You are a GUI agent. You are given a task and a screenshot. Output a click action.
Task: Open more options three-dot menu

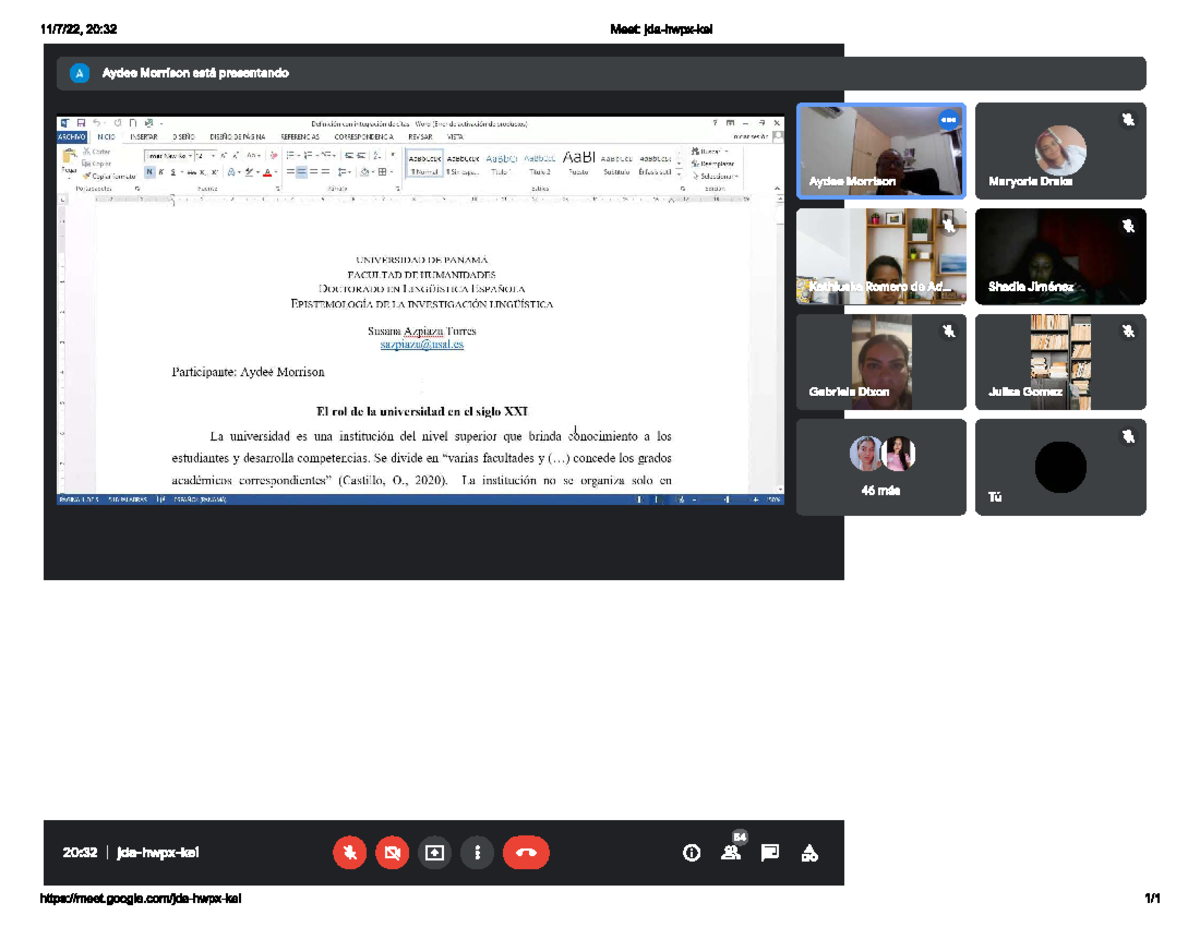[477, 853]
